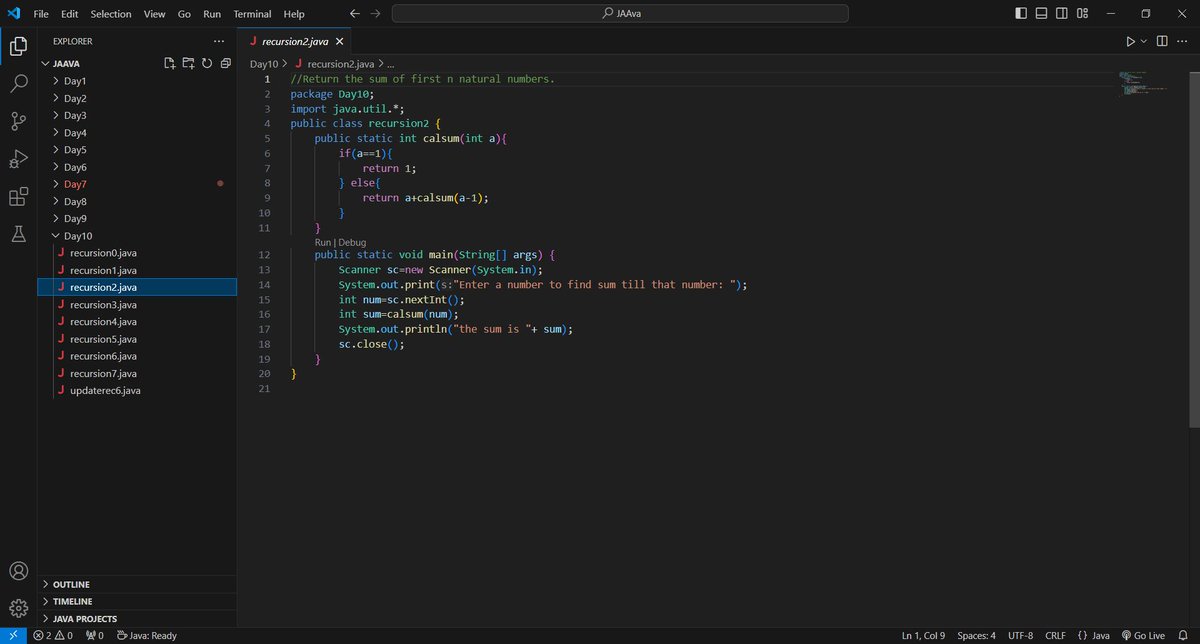1200x644 pixels.
Task: Close the recursion2.java tab
Action: click(339, 42)
